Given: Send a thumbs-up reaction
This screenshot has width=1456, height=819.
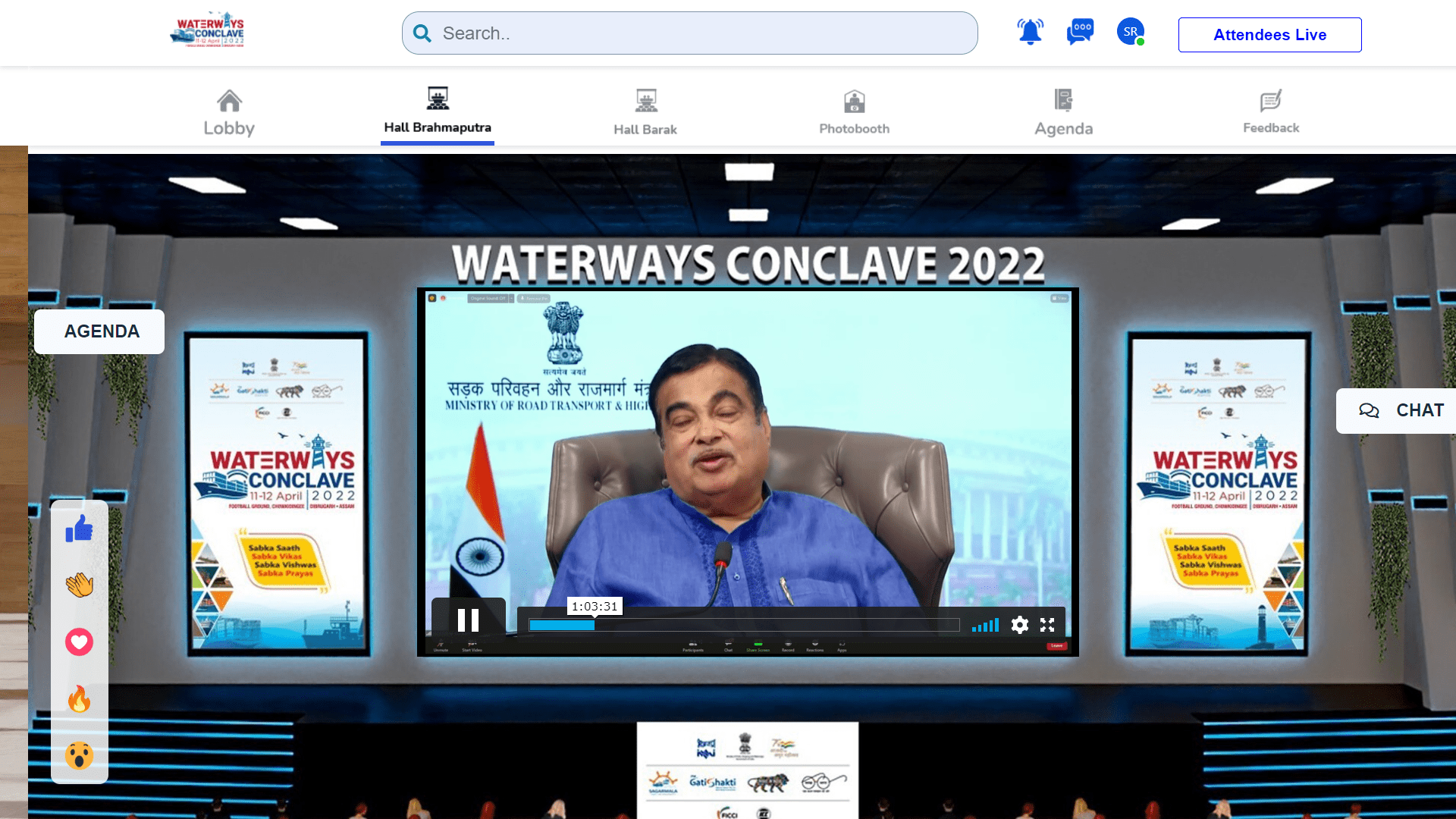Looking at the screenshot, I should pos(79,529).
